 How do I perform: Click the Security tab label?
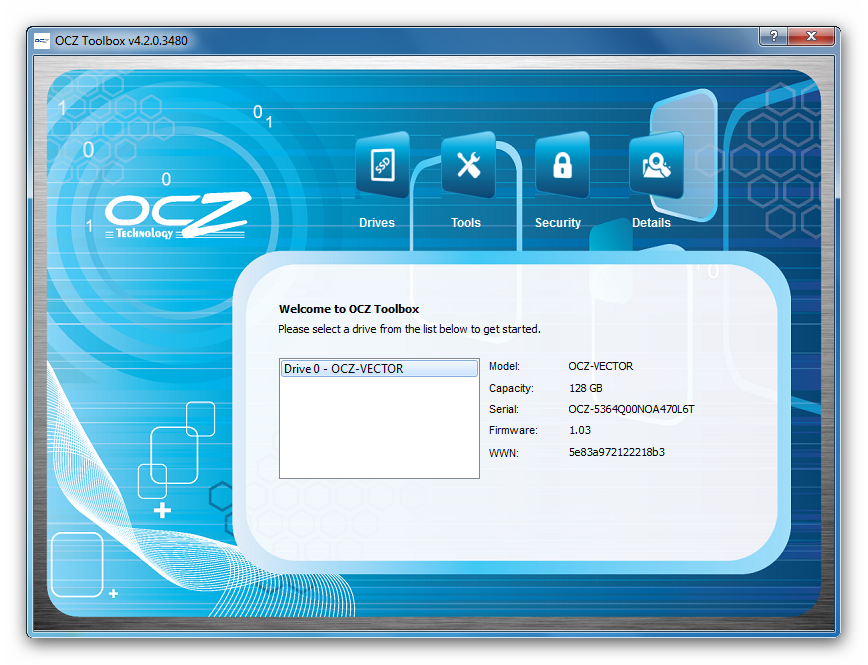[x=557, y=223]
